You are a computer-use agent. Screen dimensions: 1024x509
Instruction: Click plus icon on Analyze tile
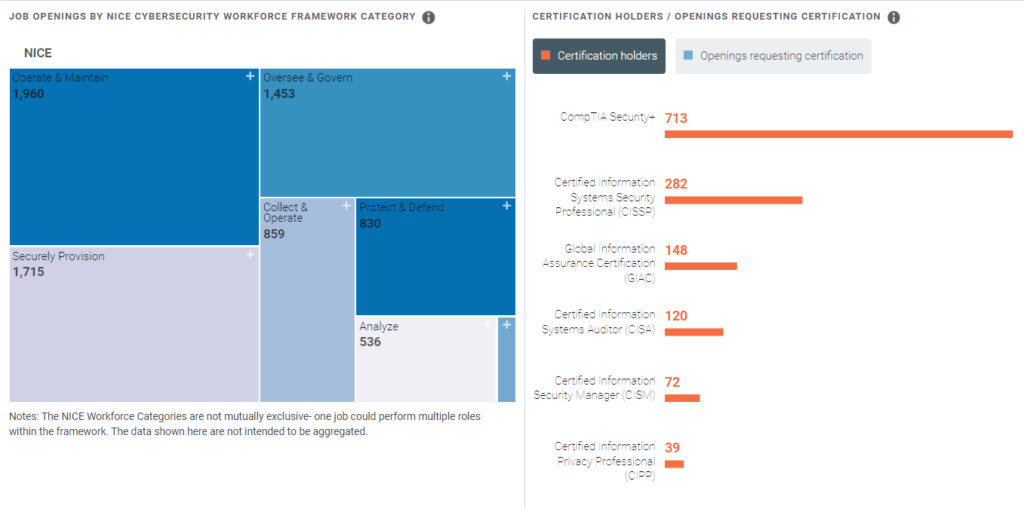pyautogui.click(x=488, y=325)
